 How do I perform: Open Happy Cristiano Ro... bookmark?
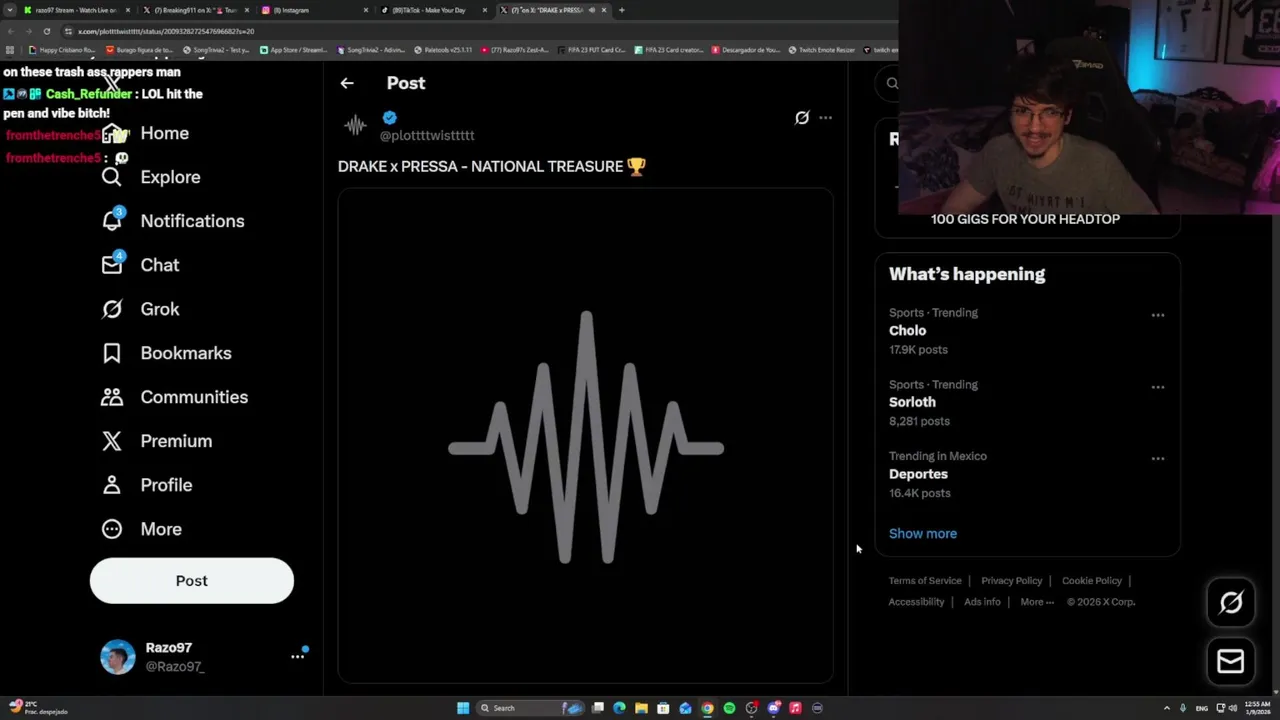[x=62, y=50]
